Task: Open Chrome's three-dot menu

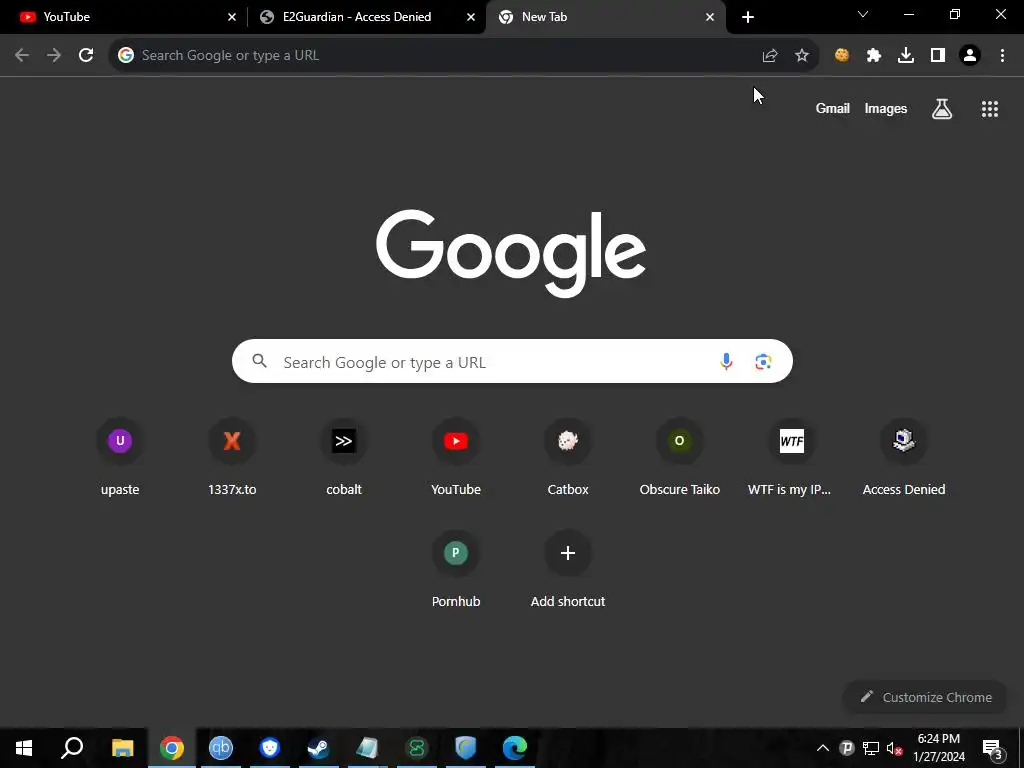Action: point(1002,56)
